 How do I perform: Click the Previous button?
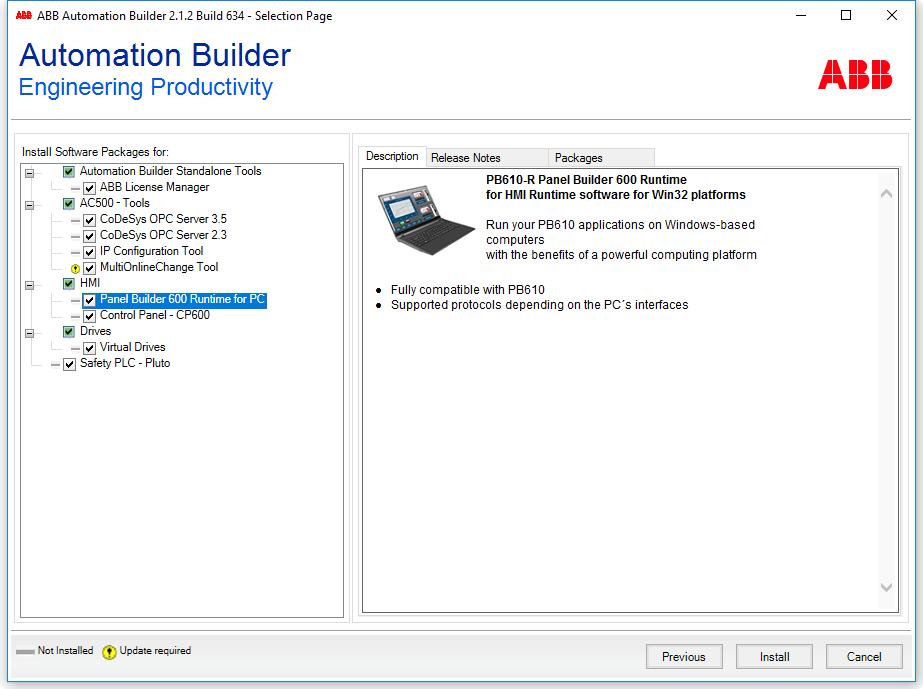[x=684, y=657]
